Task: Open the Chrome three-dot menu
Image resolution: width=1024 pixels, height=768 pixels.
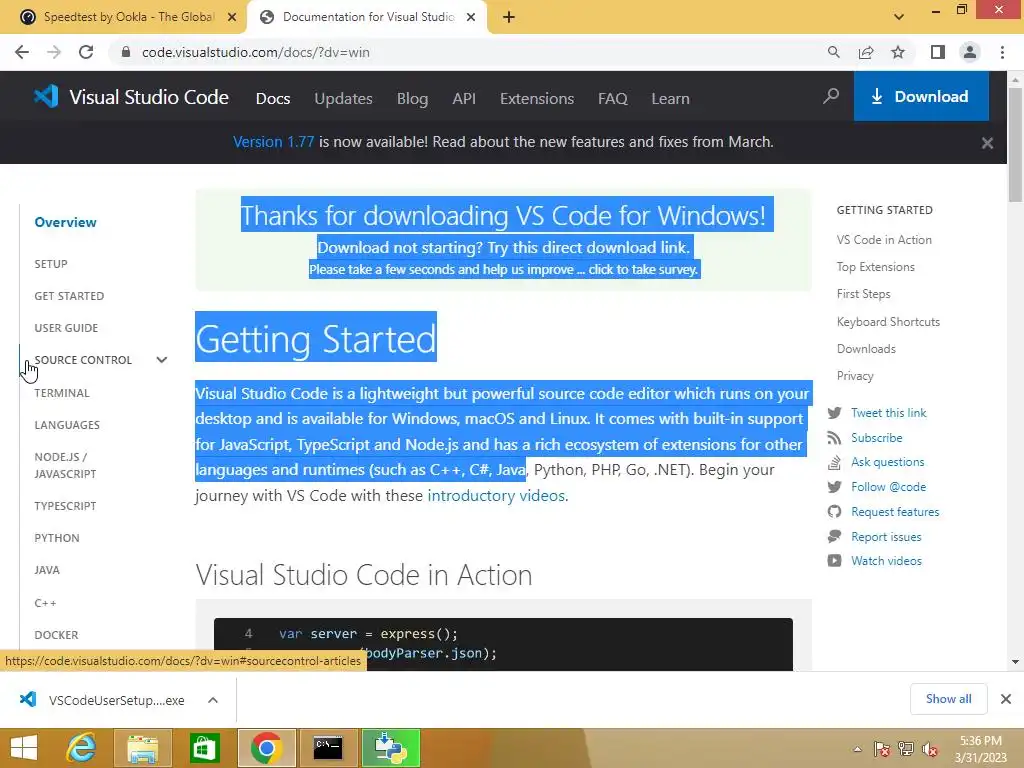Action: coord(1002,52)
